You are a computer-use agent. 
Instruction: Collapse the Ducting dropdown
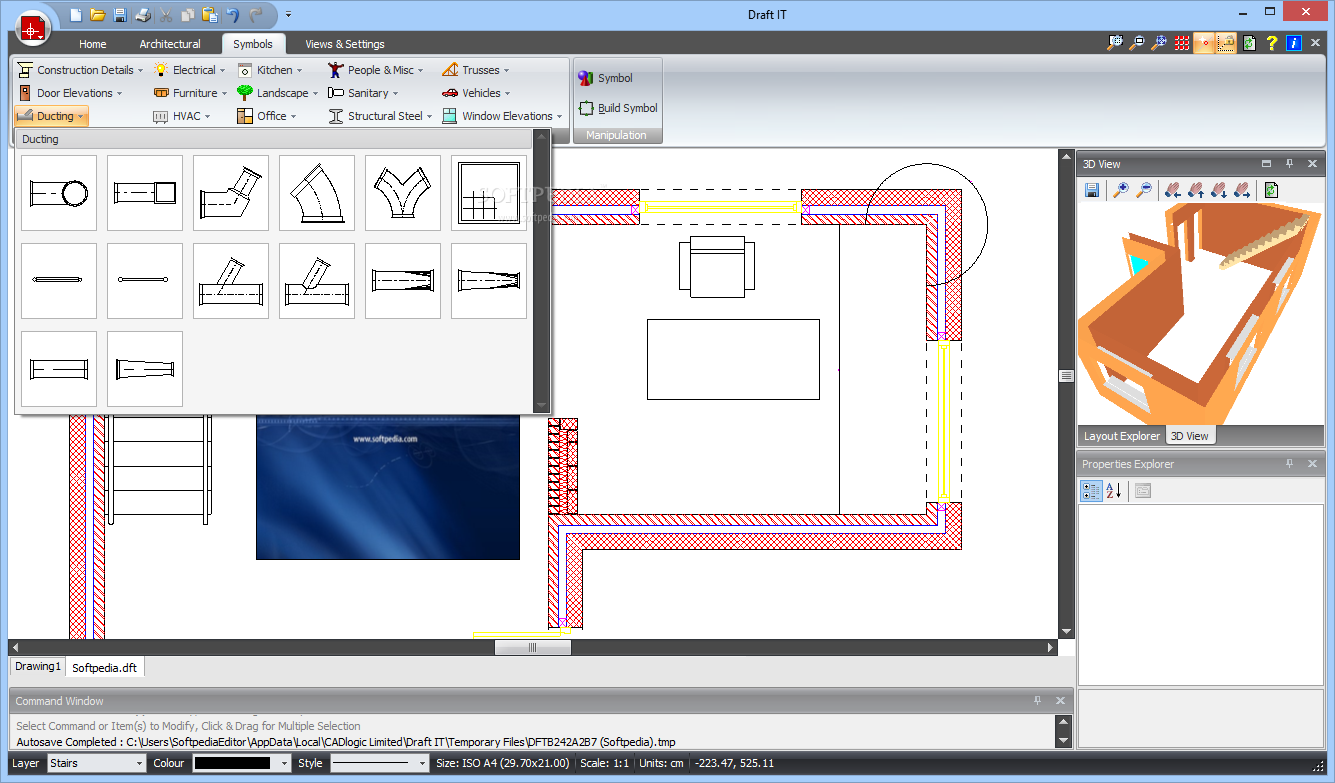(x=51, y=116)
